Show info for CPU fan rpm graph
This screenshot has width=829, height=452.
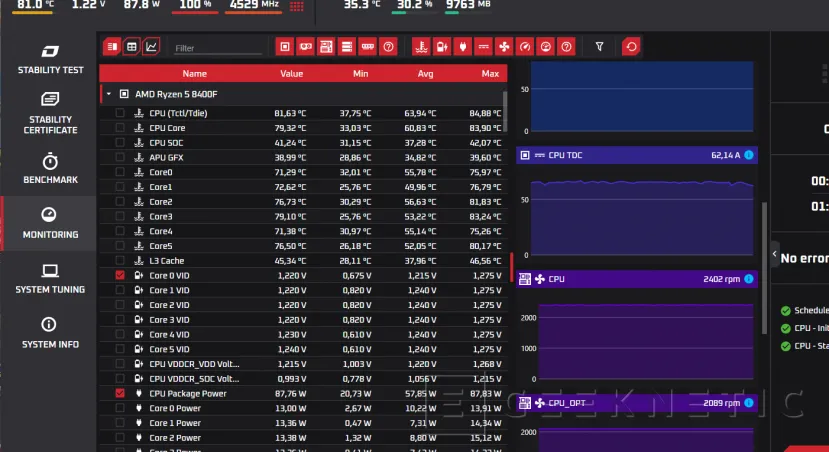(x=749, y=279)
